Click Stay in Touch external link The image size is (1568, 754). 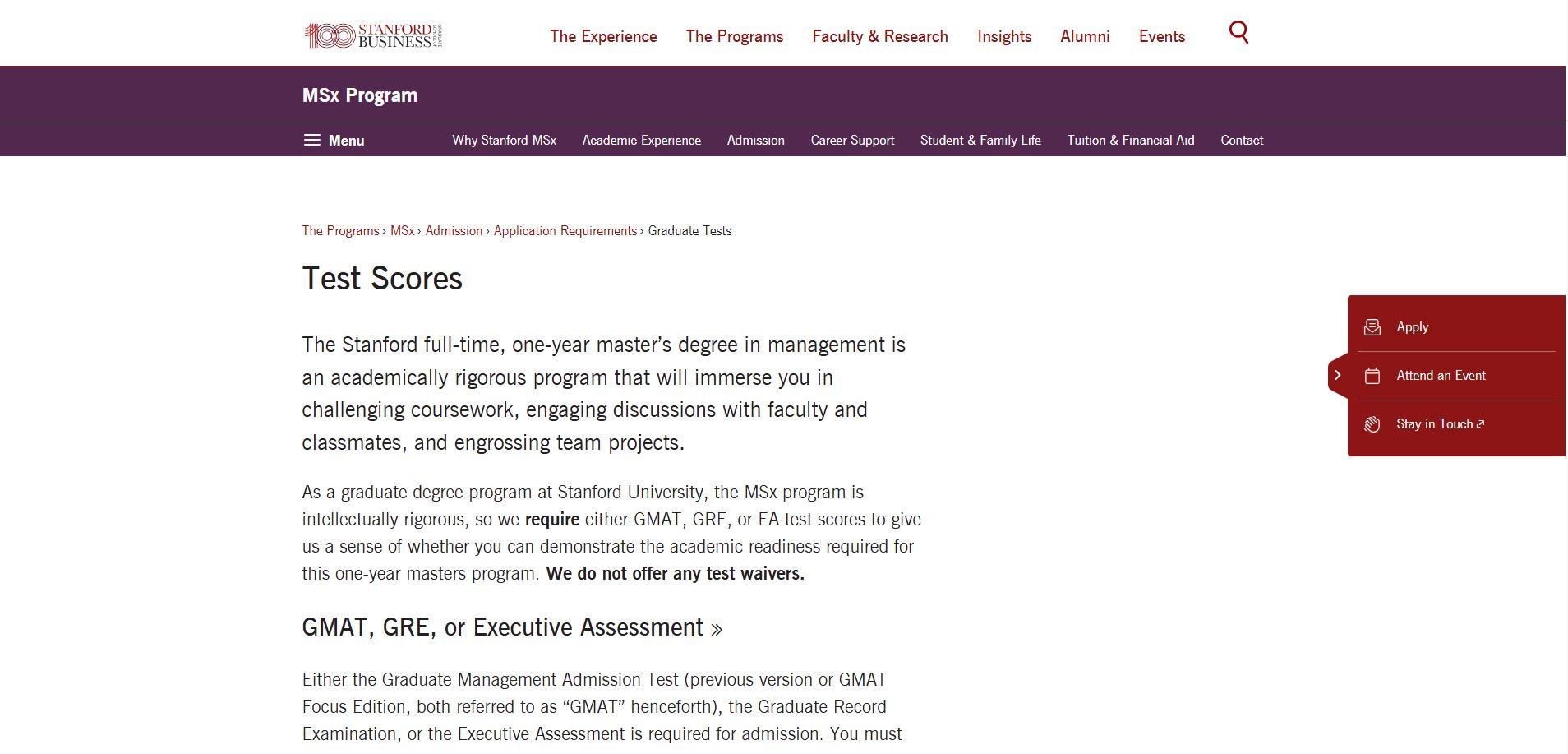click(x=1440, y=424)
